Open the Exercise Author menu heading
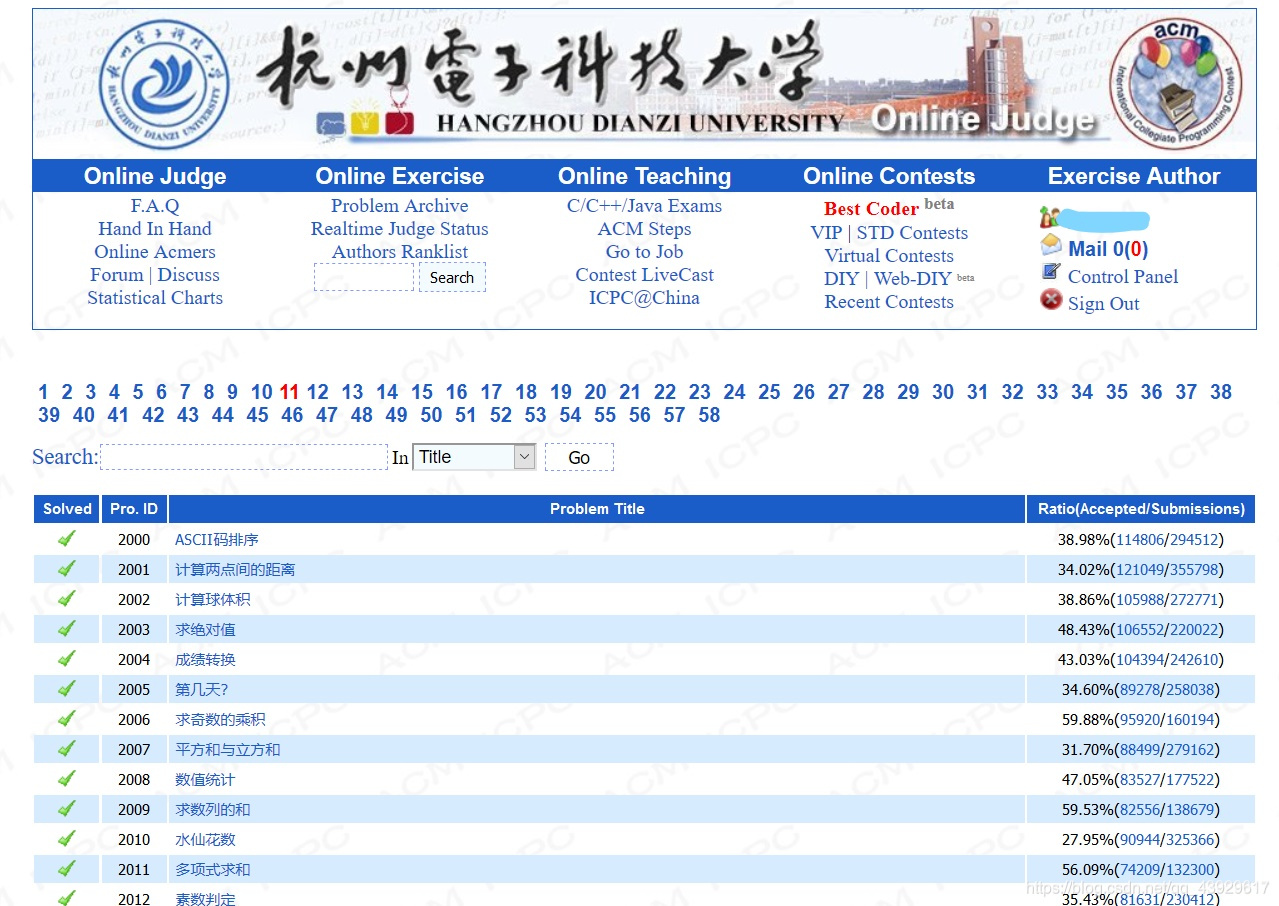Viewport: 1279px width, 906px height. pos(1134,176)
